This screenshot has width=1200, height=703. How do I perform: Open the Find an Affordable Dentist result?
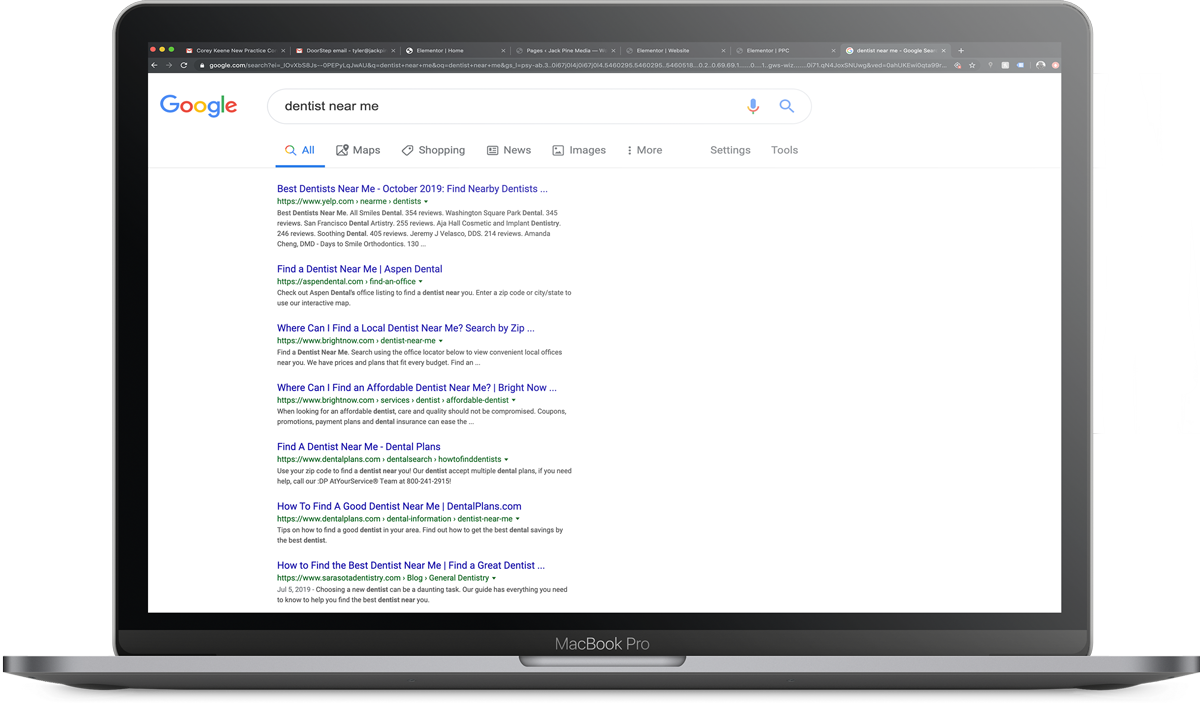click(x=417, y=387)
